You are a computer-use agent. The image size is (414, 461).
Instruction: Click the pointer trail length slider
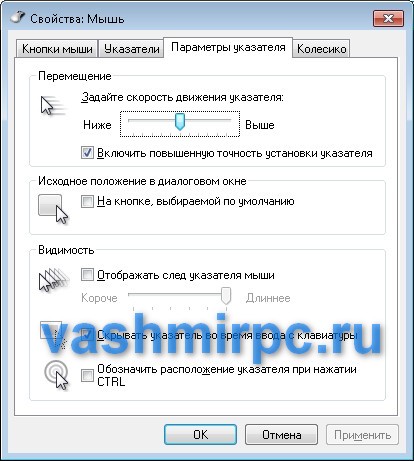(x=179, y=297)
